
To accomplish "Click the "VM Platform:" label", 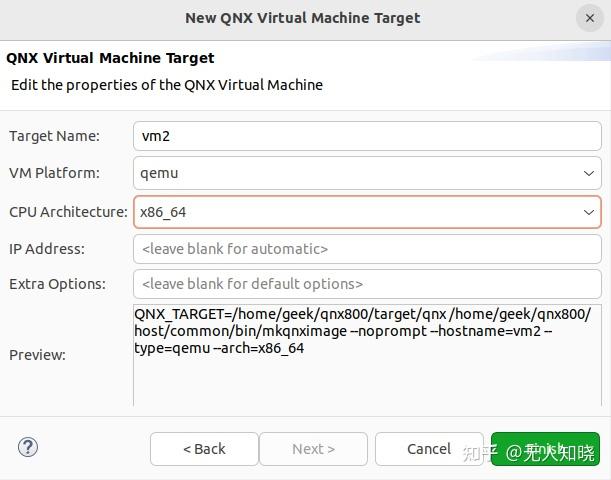I will (x=54, y=173).
